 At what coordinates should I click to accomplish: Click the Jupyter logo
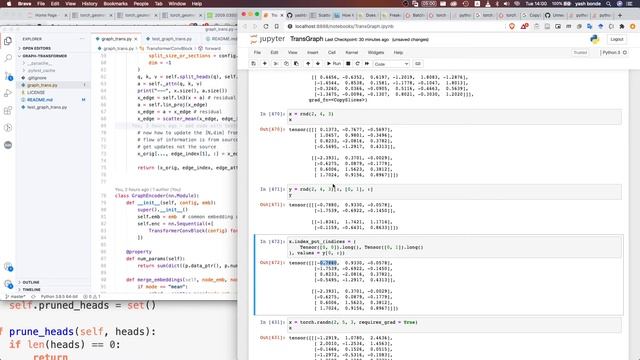click(x=268, y=39)
